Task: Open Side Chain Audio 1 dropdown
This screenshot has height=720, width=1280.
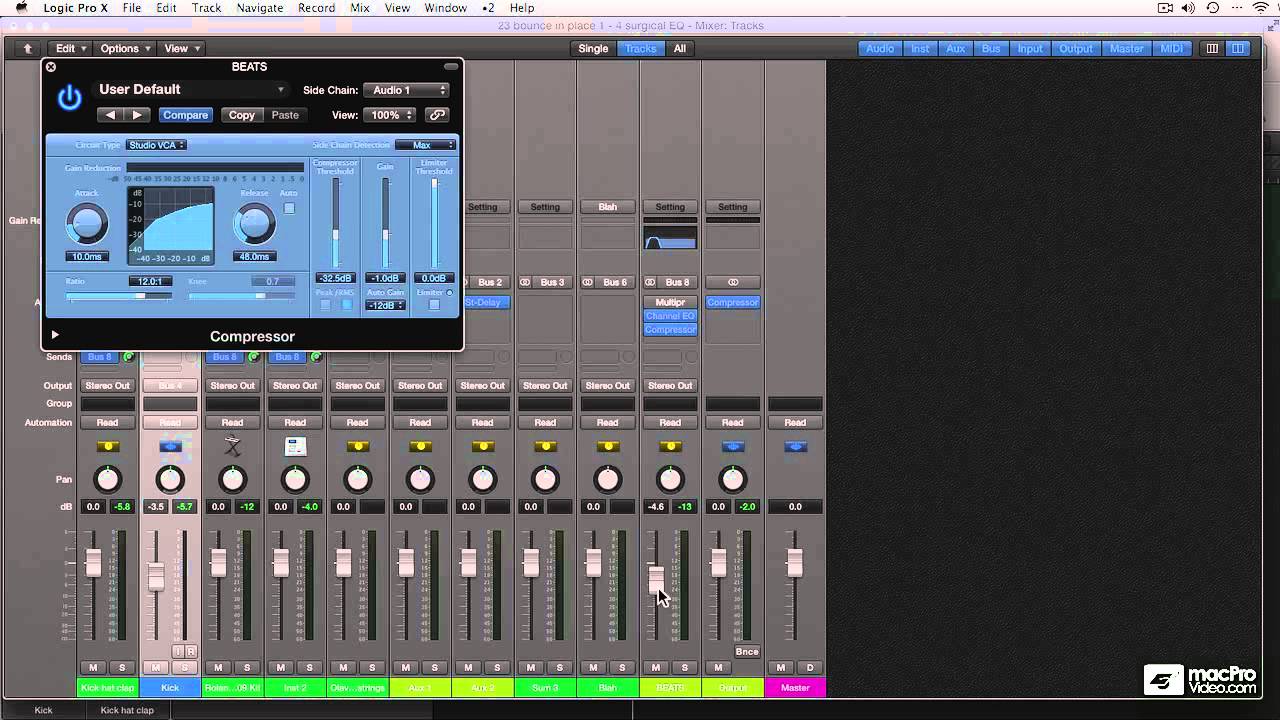Action: click(408, 90)
